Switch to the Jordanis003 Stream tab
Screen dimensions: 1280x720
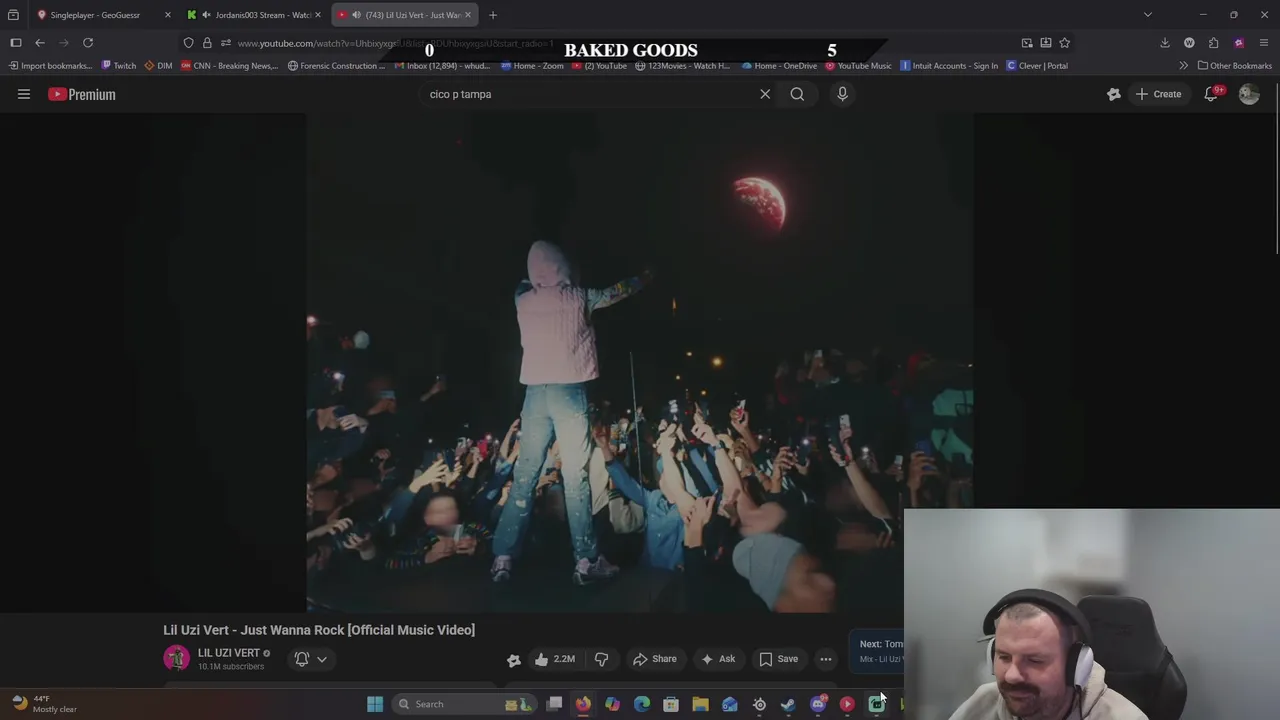coord(255,15)
